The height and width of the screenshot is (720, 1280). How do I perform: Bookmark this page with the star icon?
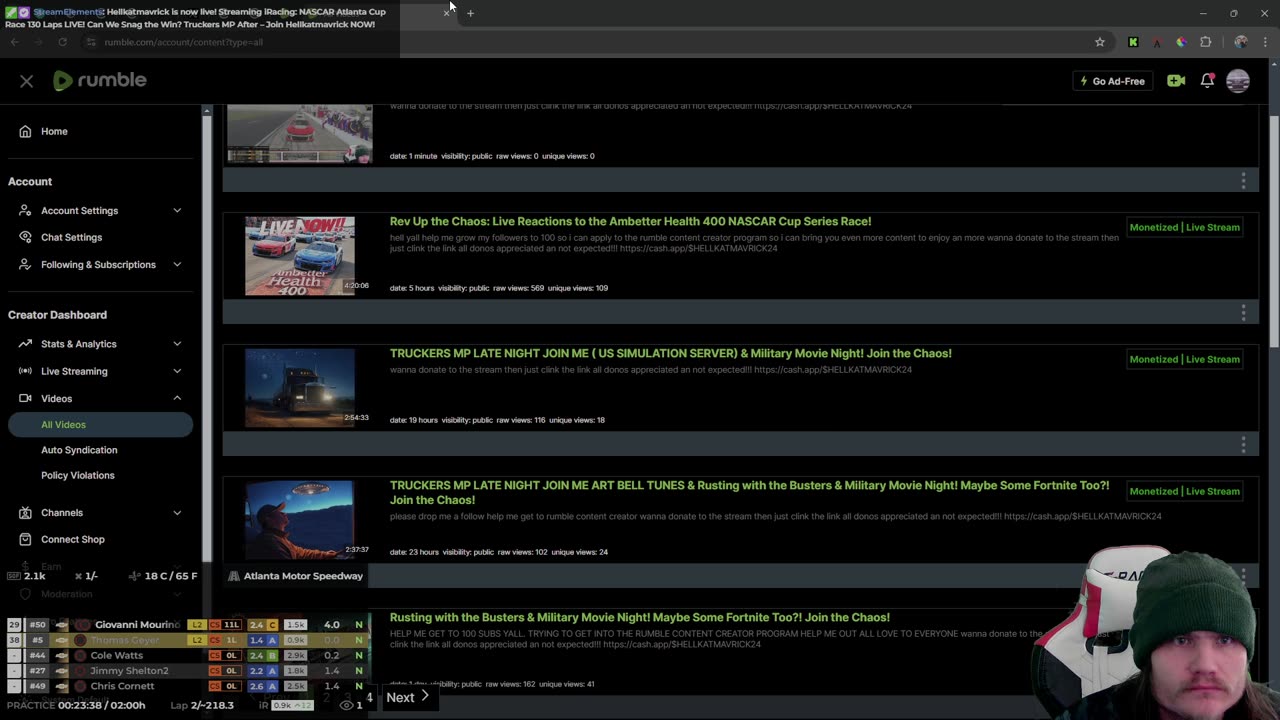pos(1100,42)
